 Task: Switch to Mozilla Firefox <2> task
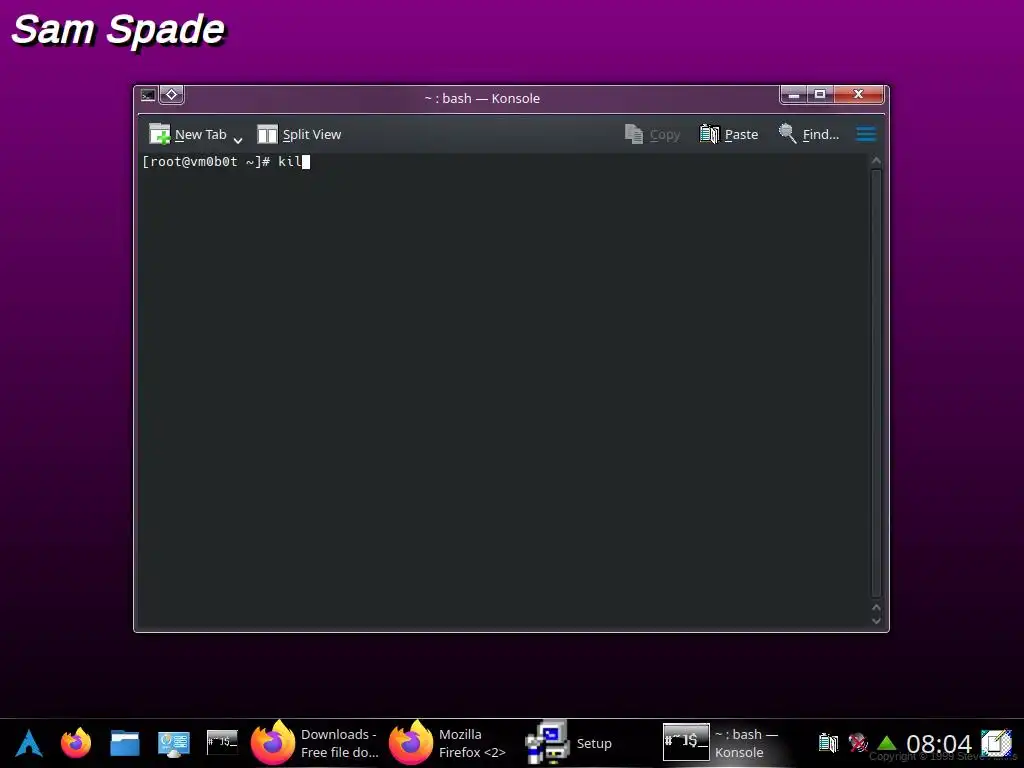450,743
